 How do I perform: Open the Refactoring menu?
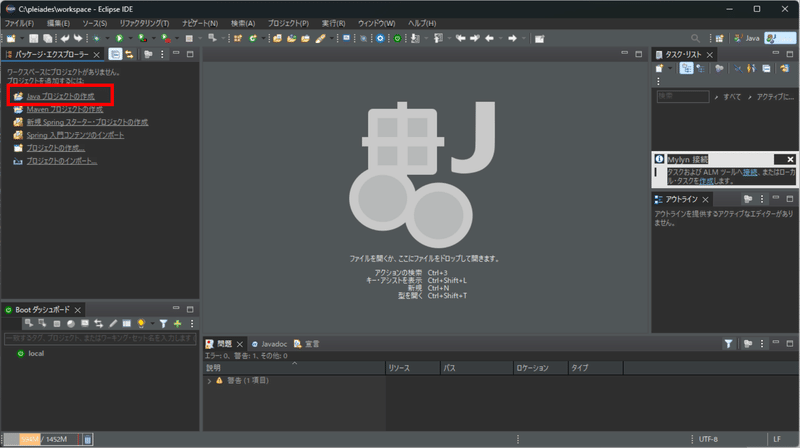[x=144, y=22]
